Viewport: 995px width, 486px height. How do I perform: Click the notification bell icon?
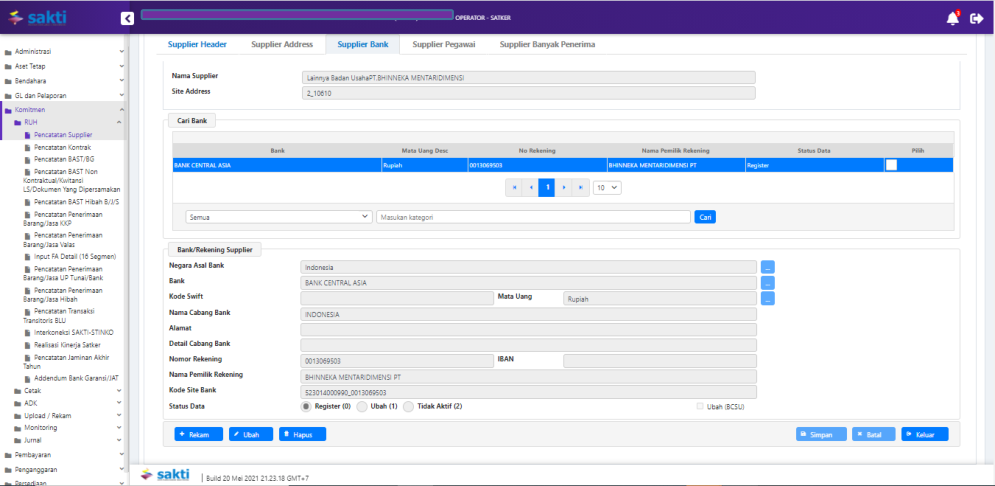click(952, 18)
